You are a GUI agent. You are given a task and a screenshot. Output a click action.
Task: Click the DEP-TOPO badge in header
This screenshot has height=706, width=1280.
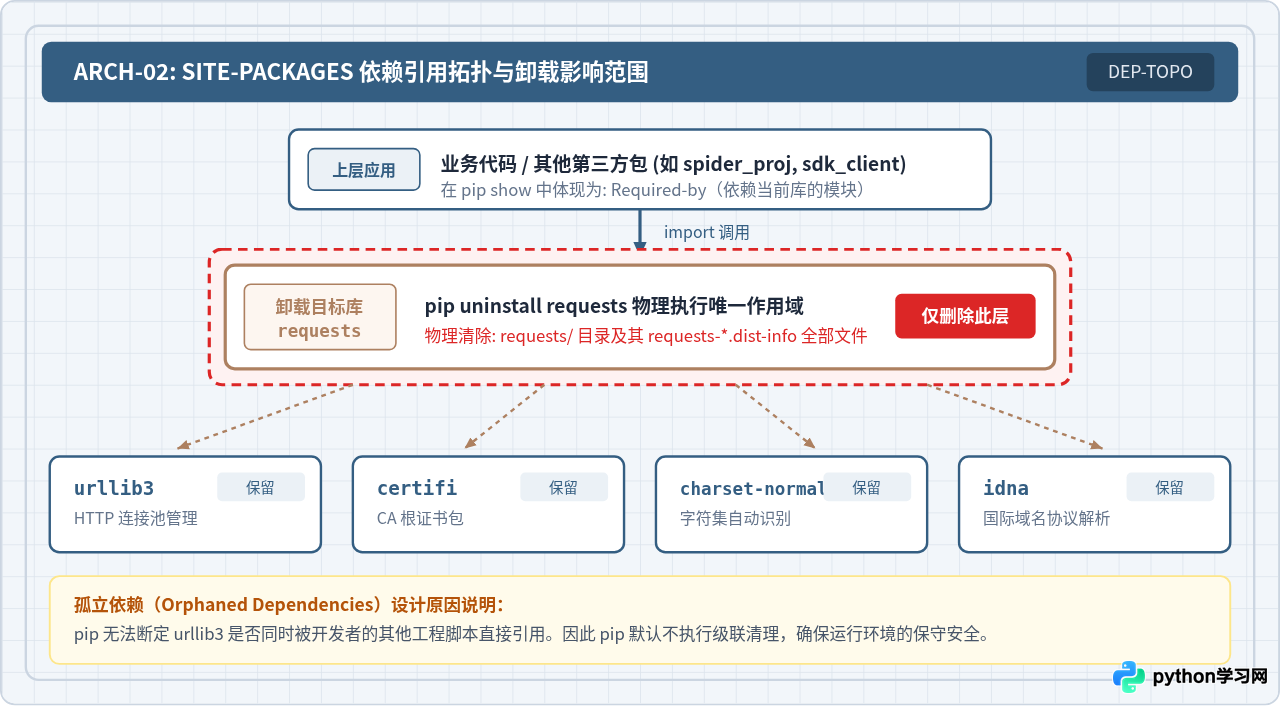(x=1150, y=72)
